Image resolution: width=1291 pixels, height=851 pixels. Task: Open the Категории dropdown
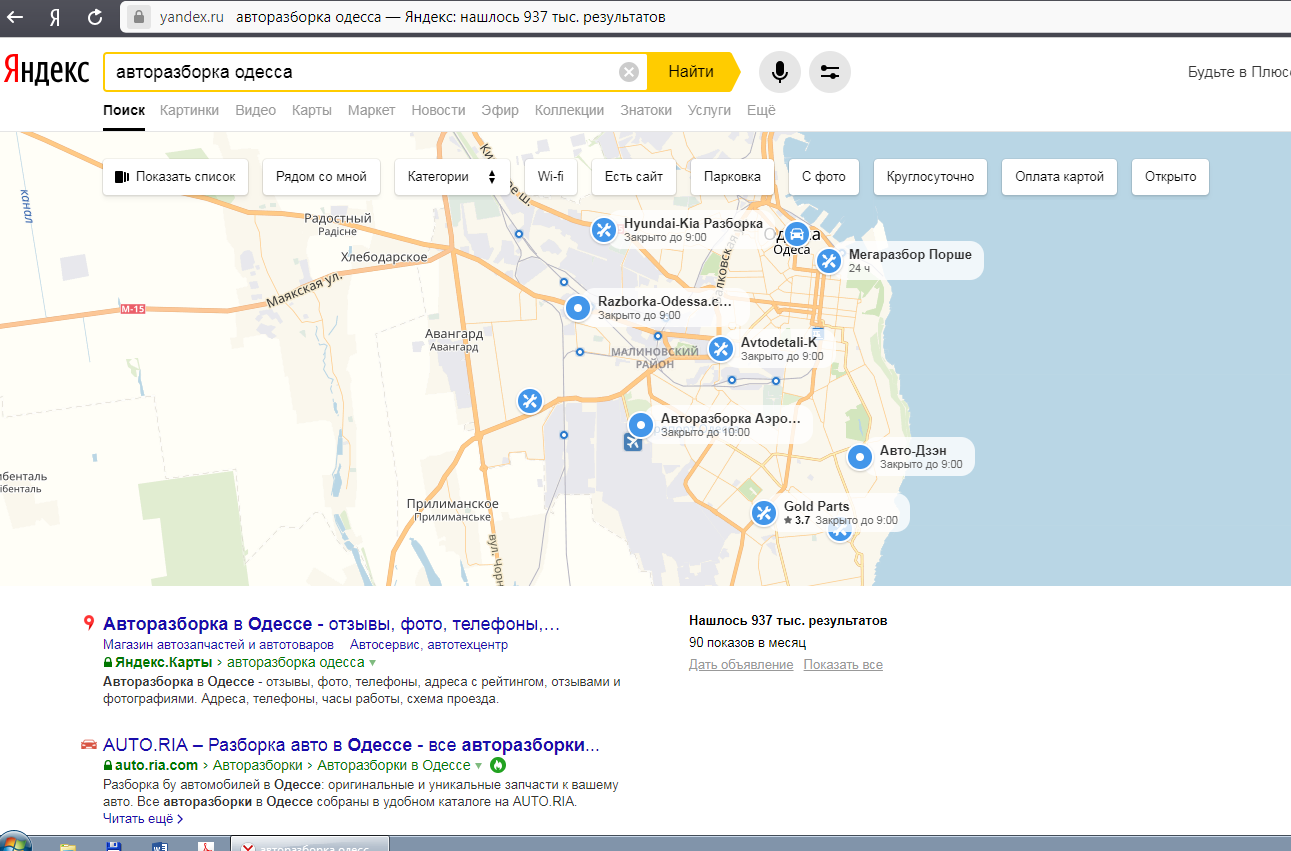click(452, 177)
